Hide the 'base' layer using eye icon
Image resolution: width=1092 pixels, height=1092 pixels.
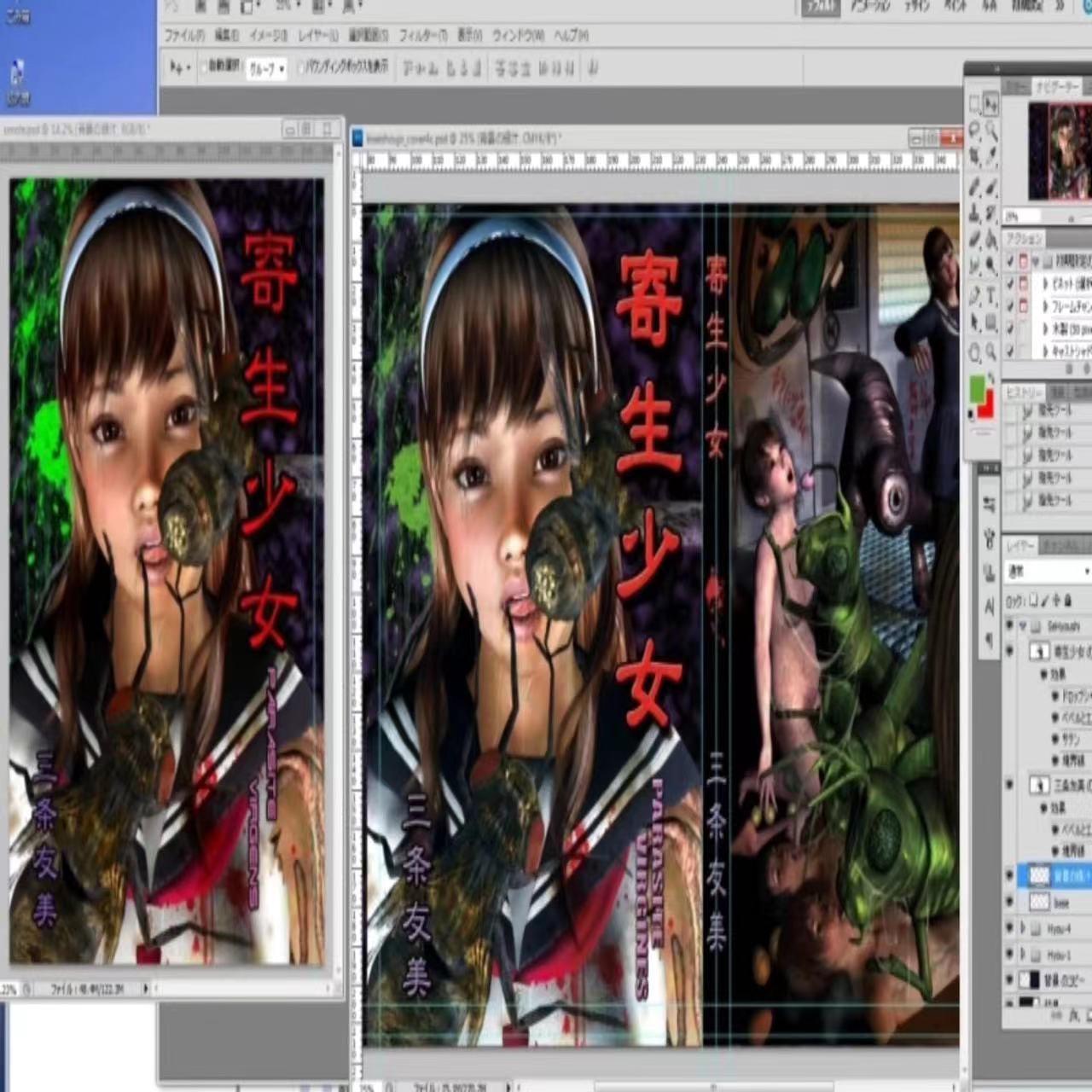(1010, 901)
